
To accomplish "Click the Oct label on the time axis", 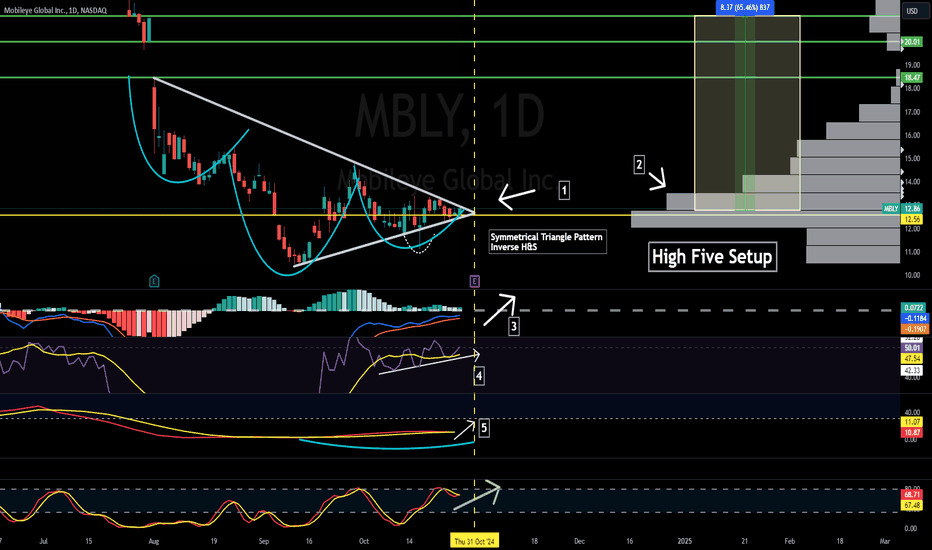I will coord(364,541).
